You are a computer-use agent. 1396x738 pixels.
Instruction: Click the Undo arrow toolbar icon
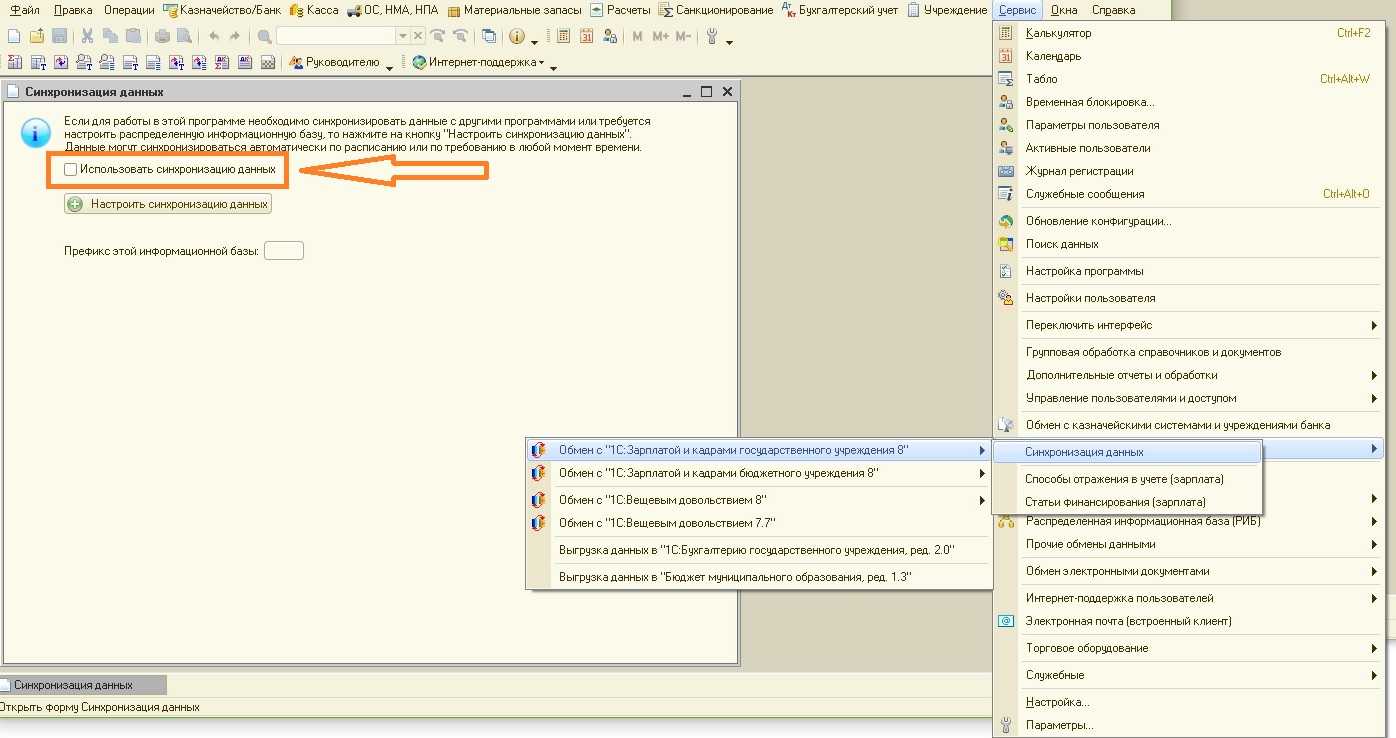(214, 36)
